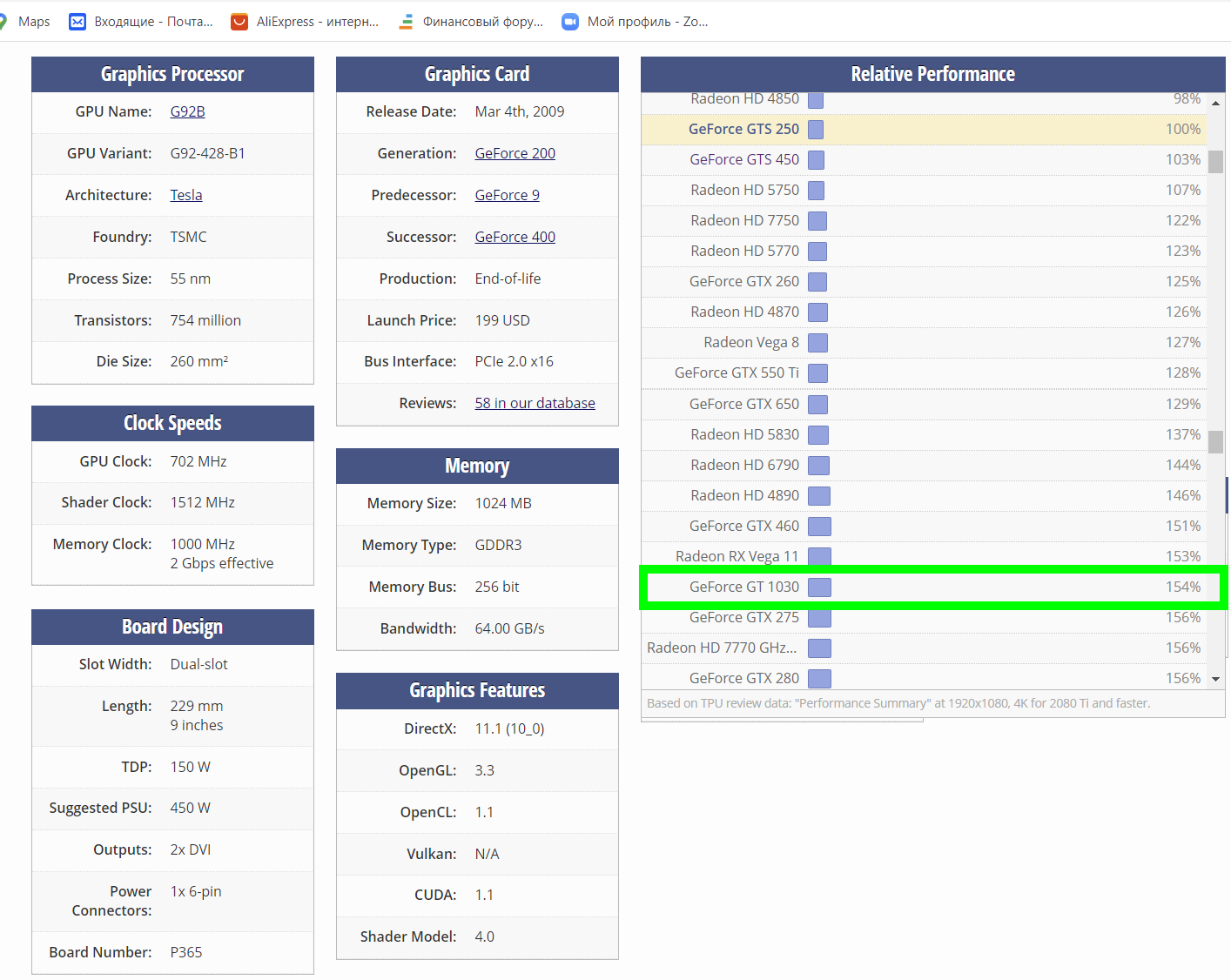Viewport: 1231px width, 980px height.
Task: Select the '2x DVI' outputs value
Action: pyautogui.click(x=190, y=849)
